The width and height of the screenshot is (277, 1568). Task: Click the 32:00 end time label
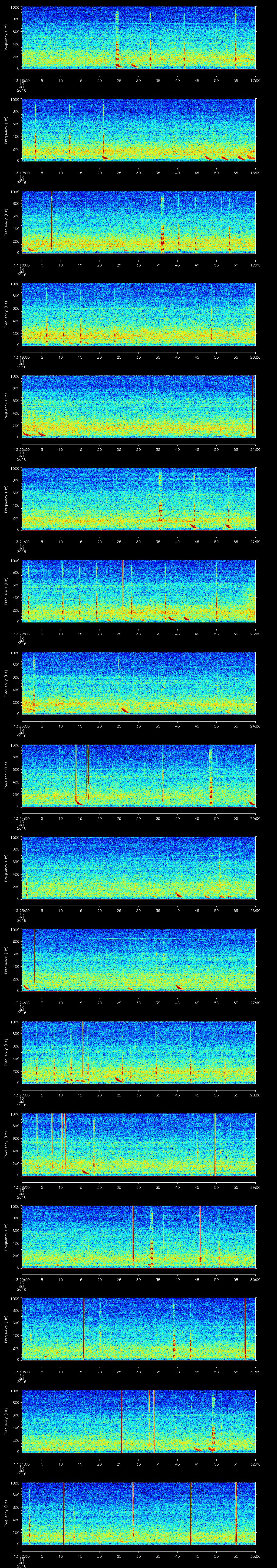click(255, 1464)
